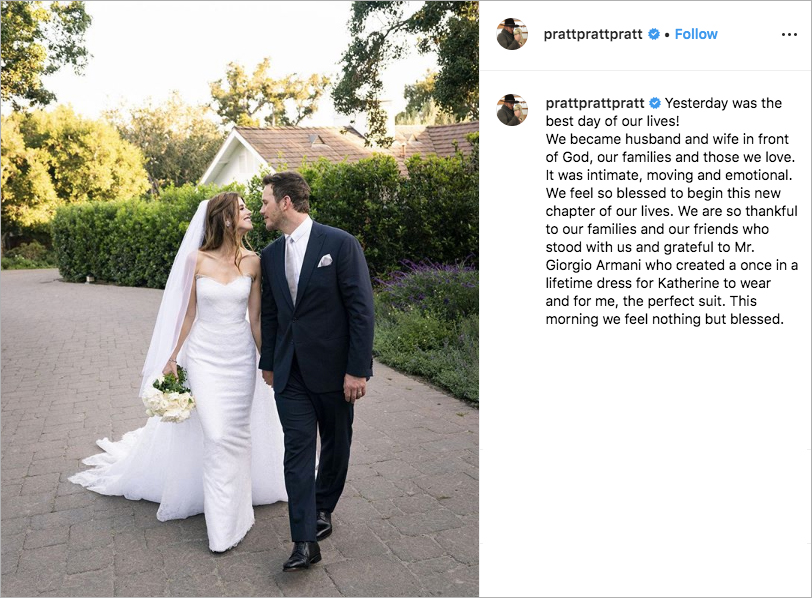
Task: Click the groom's black dress shoe
Action: (302, 556)
